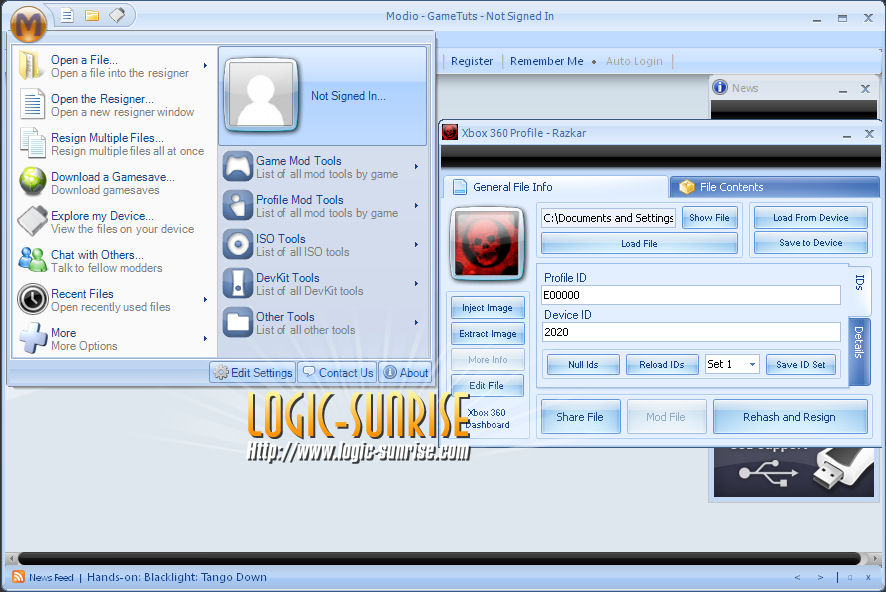Viewport: 886px width, 592px height.
Task: Close the news feed bar
Action: click(x=868, y=577)
